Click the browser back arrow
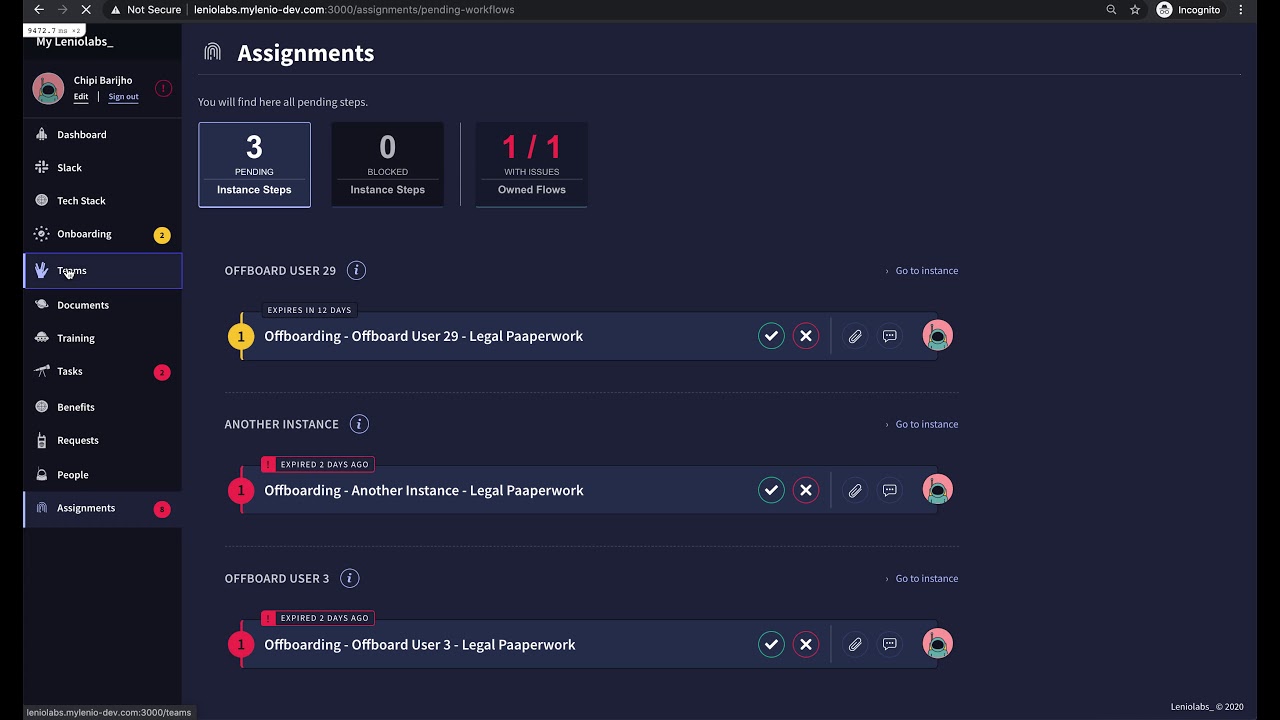This screenshot has width=1280, height=720. (39, 10)
